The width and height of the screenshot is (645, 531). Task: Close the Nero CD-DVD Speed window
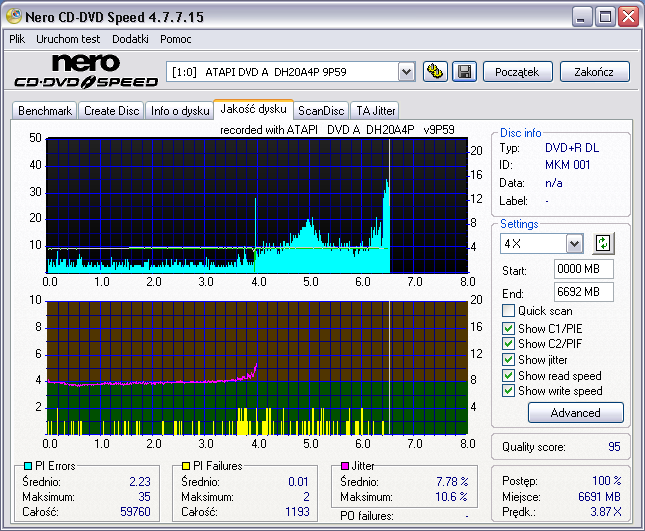628,17
